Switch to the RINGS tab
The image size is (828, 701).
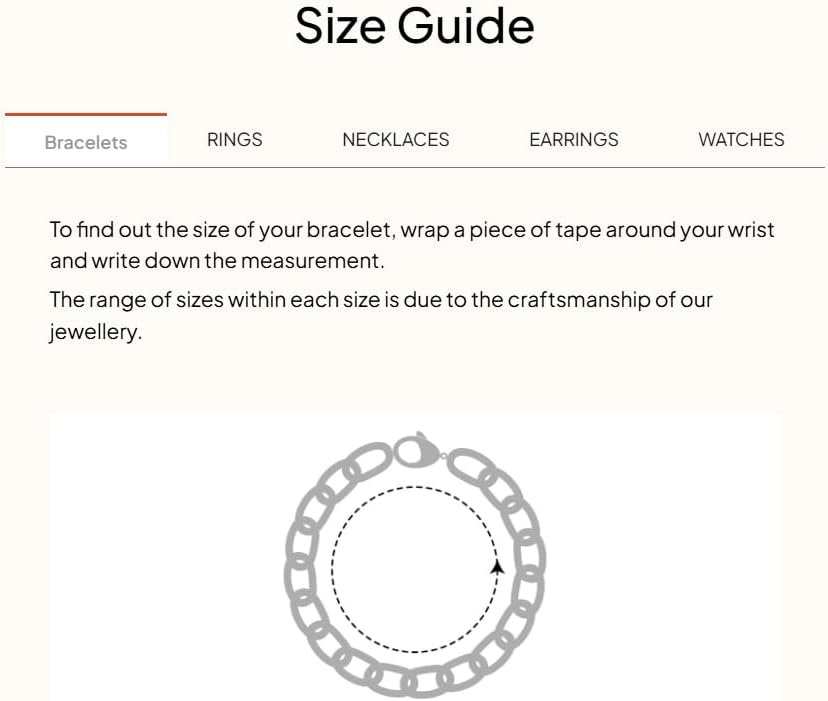point(234,140)
